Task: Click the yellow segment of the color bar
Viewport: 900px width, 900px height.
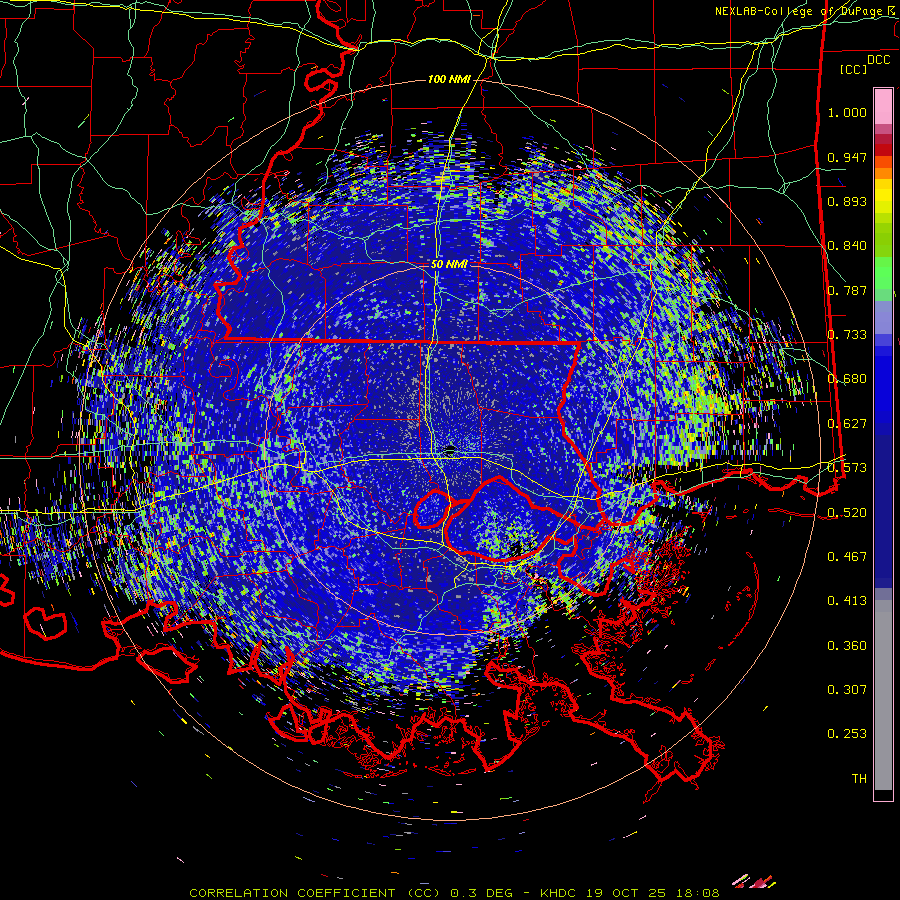Action: 883,196
